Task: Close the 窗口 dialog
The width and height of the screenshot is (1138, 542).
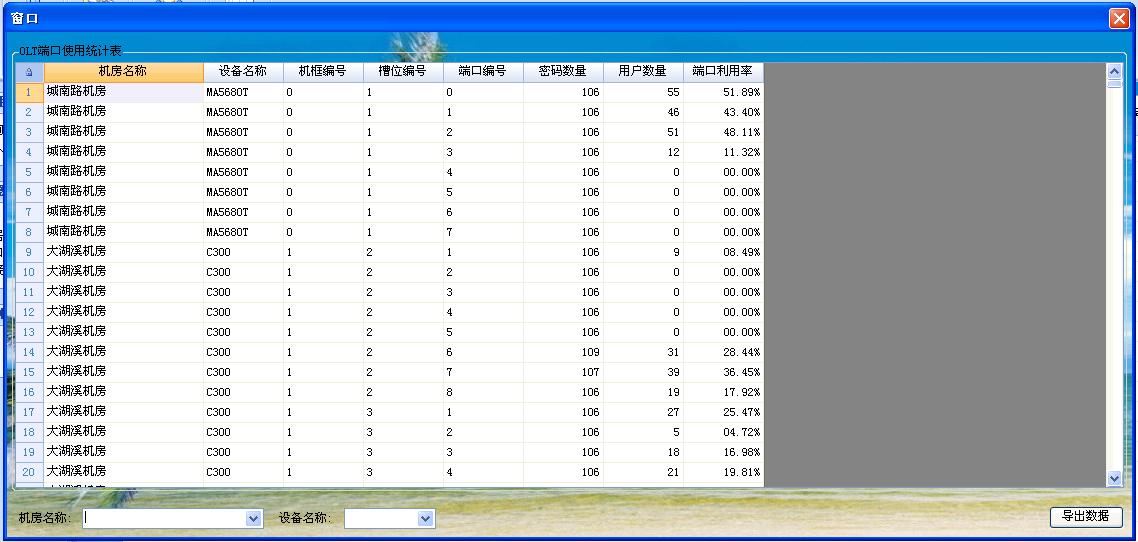Action: [1119, 19]
